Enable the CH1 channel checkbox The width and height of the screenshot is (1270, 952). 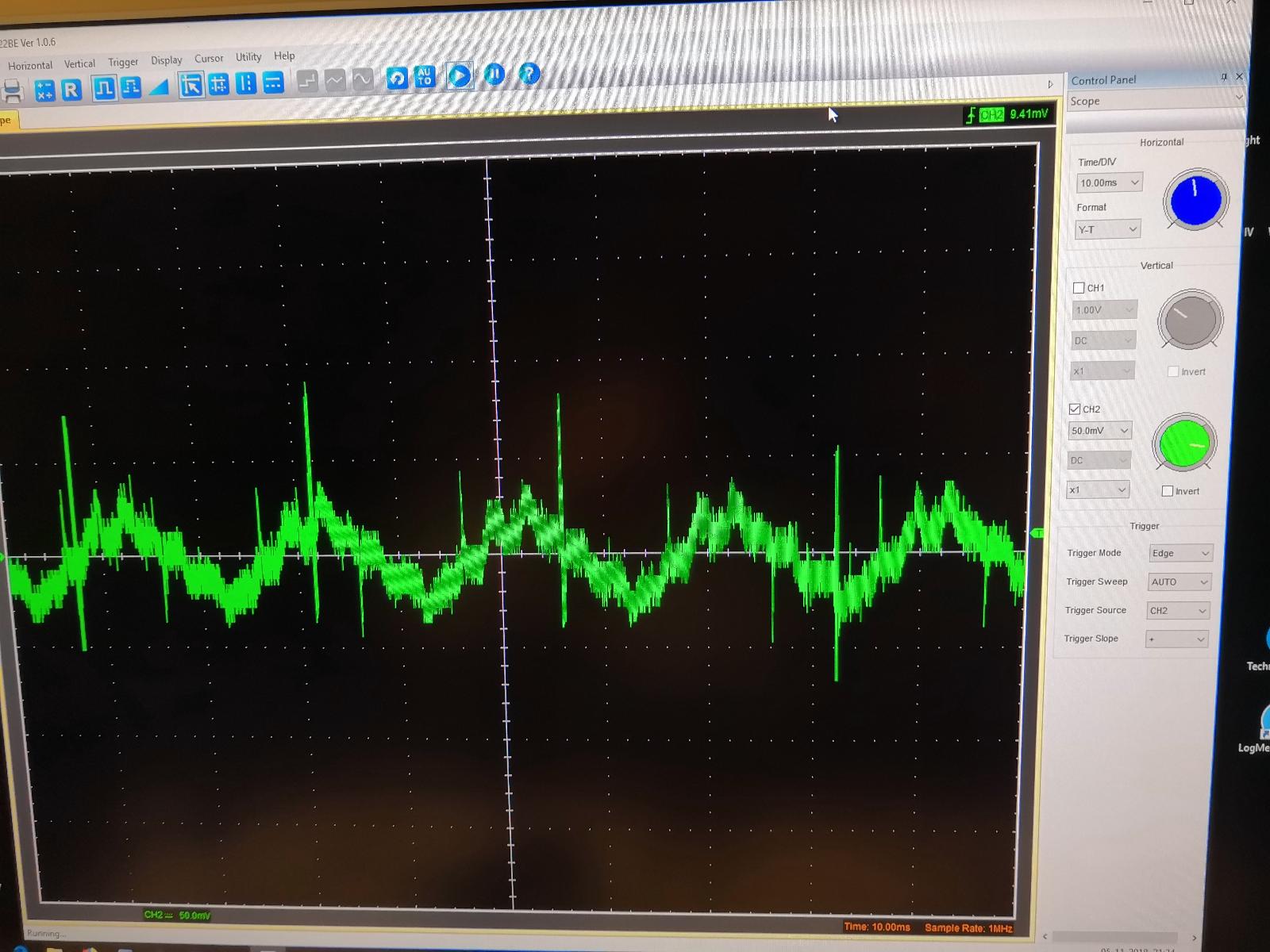[1079, 288]
